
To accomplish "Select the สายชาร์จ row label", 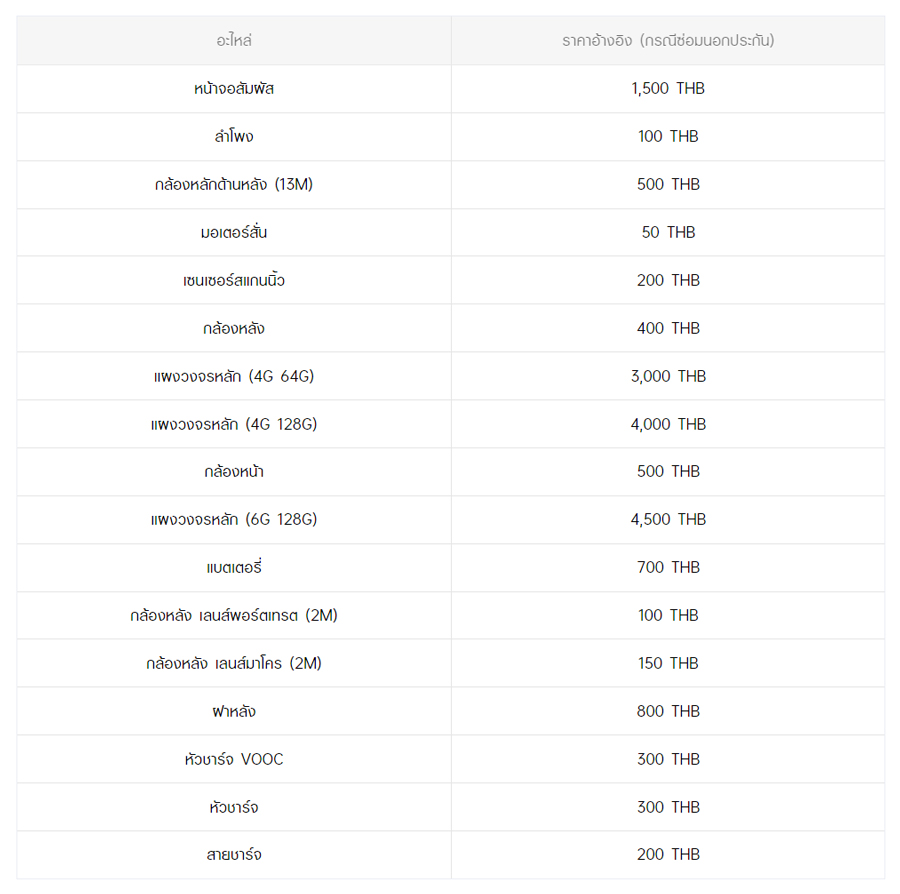I will [234, 855].
